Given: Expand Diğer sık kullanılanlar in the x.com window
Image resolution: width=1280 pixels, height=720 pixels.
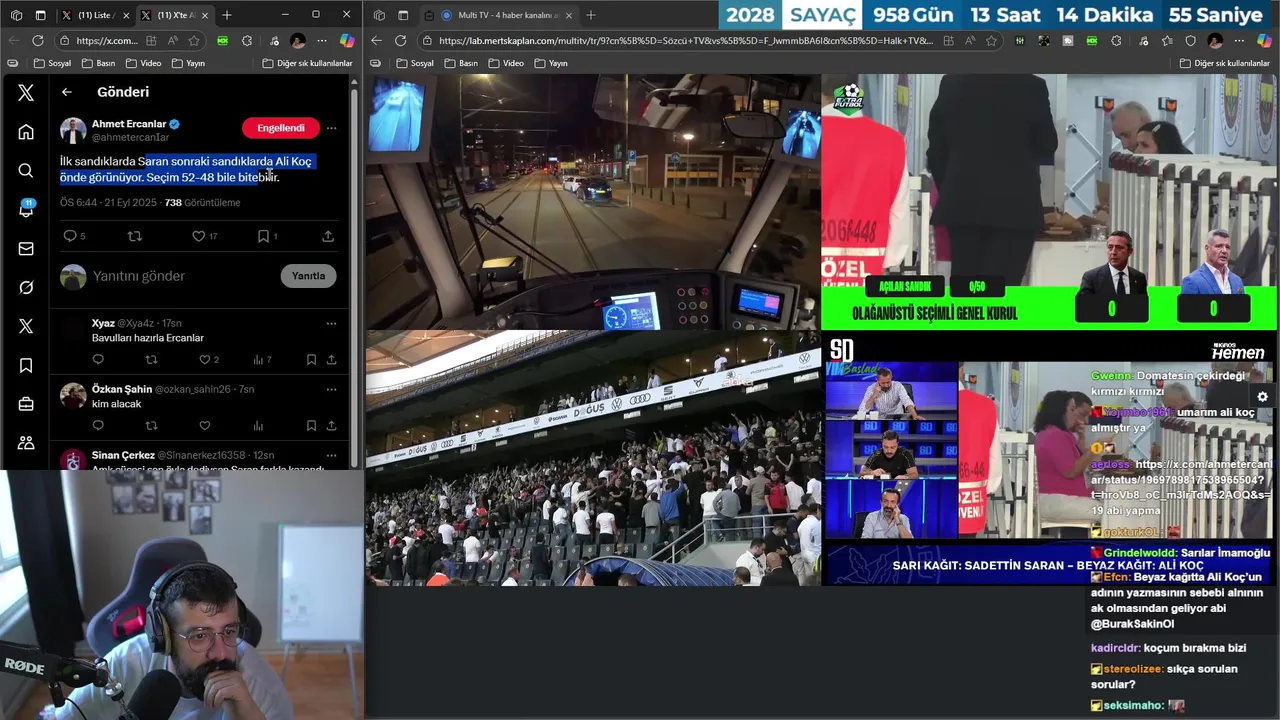Looking at the screenshot, I should point(308,63).
